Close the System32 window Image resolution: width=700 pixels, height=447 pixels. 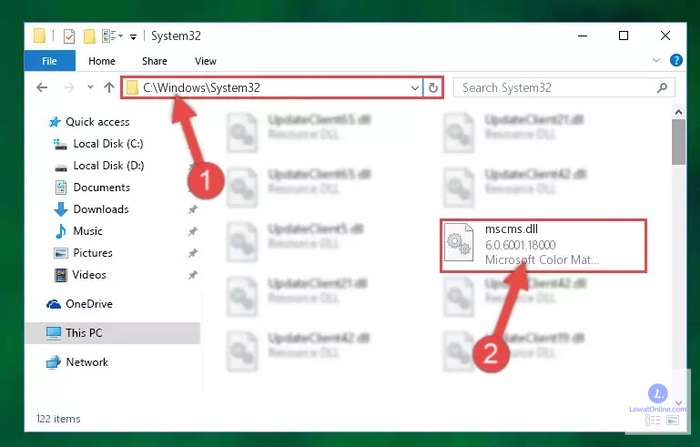pos(665,36)
